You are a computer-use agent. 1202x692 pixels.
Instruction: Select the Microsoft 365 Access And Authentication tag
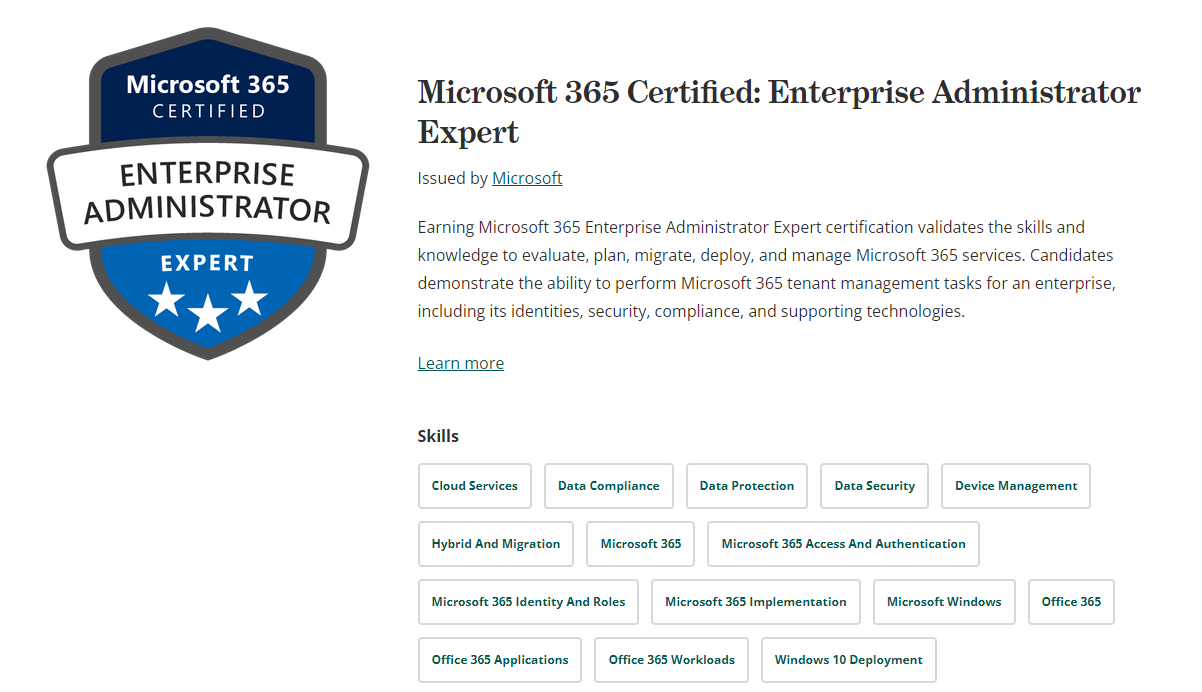click(x=843, y=544)
